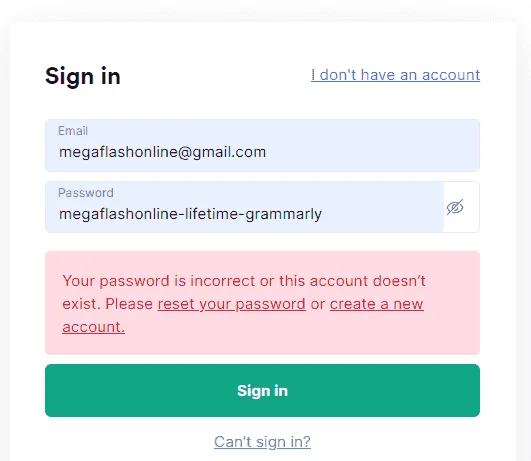
Task: Click the "create a new" link text
Action: click(377, 304)
